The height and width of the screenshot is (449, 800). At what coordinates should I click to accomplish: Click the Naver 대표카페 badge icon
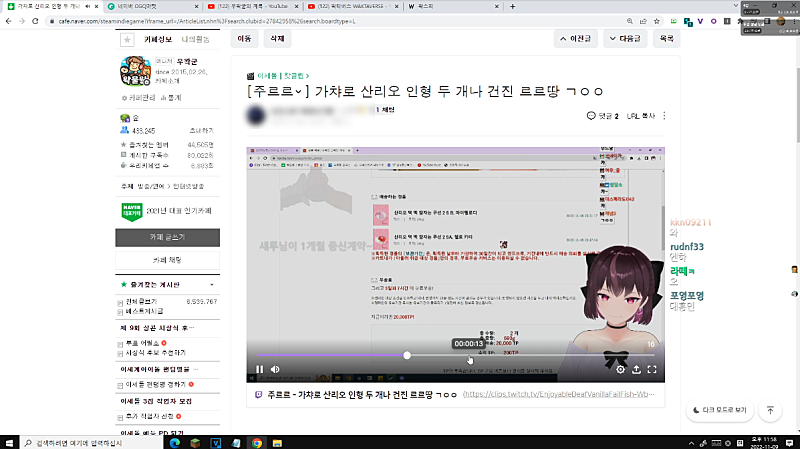click(x=132, y=211)
